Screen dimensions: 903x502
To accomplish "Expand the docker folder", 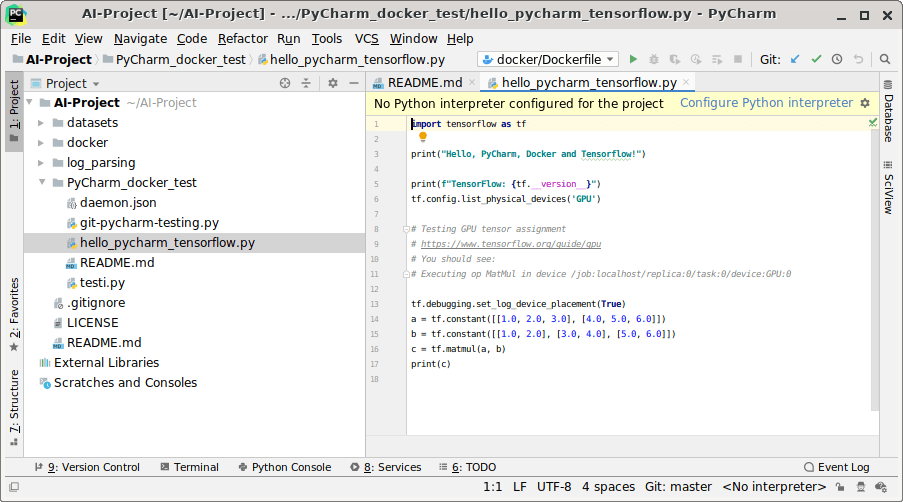I will 41,143.
